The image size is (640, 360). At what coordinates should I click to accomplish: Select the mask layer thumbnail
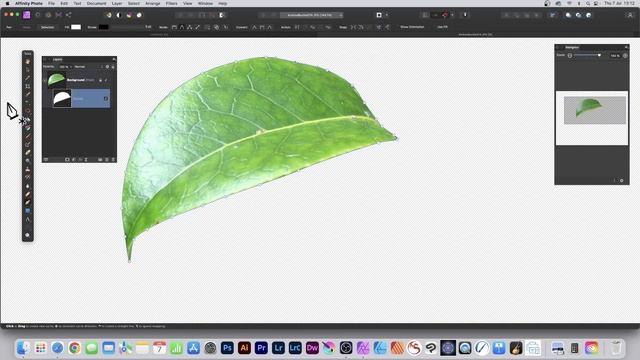62,98
